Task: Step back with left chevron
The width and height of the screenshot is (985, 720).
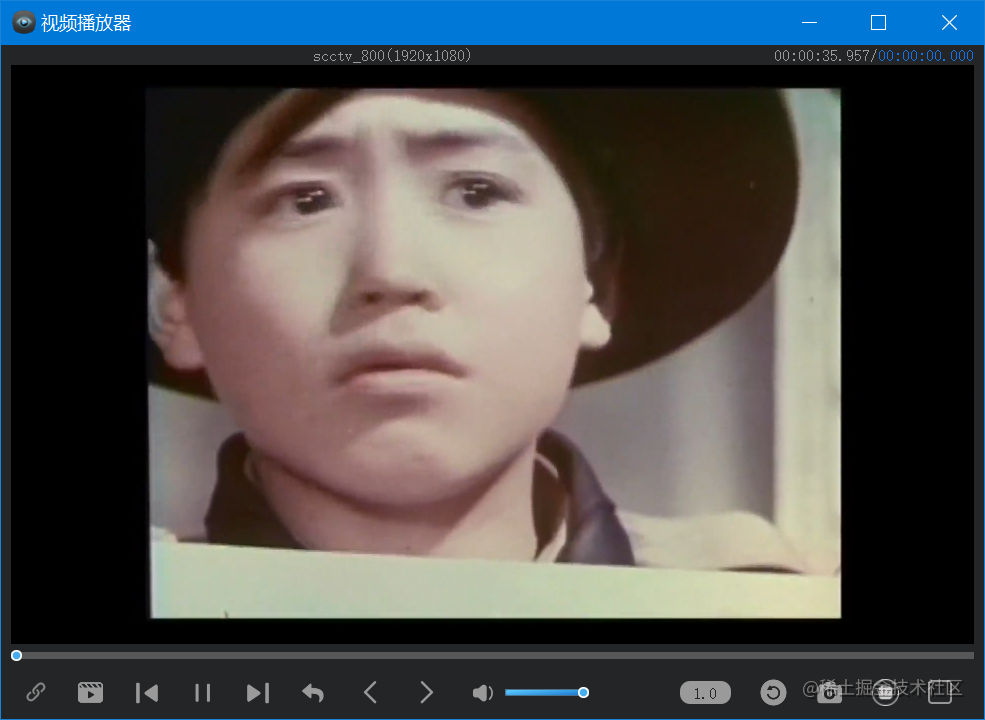Action: [x=370, y=692]
